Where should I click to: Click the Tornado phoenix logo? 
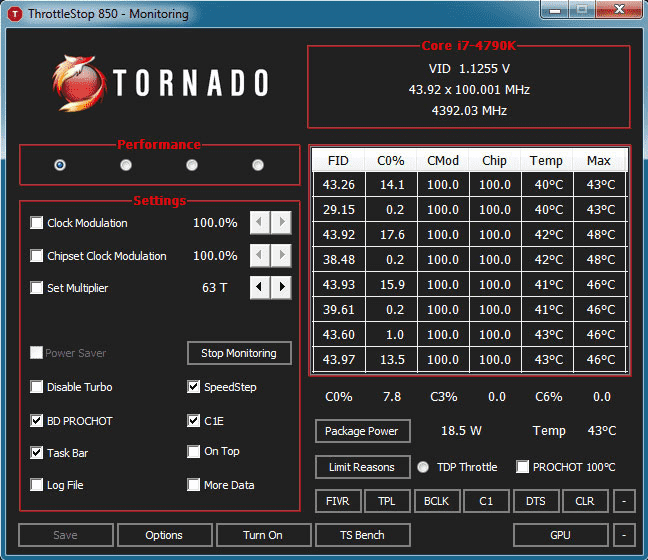click(78, 83)
